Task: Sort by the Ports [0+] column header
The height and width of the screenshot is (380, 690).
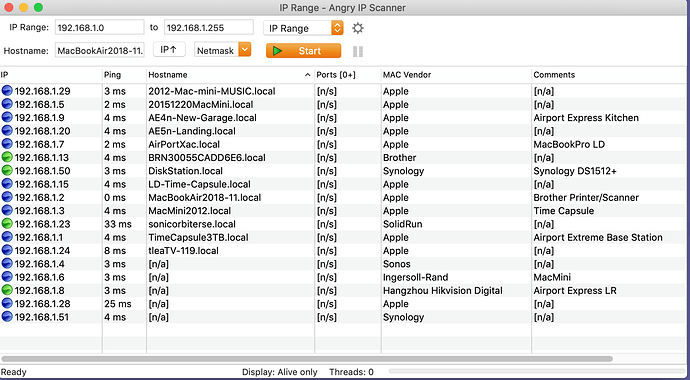Action: 348,75
